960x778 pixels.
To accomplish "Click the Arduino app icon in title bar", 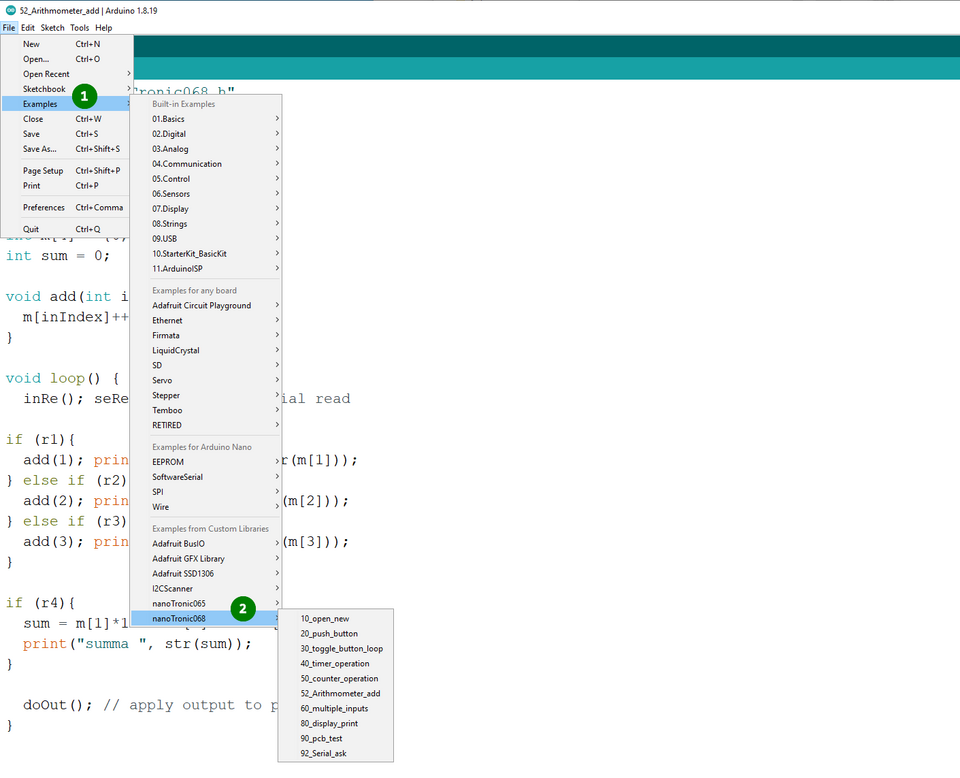I will tap(10, 9).
